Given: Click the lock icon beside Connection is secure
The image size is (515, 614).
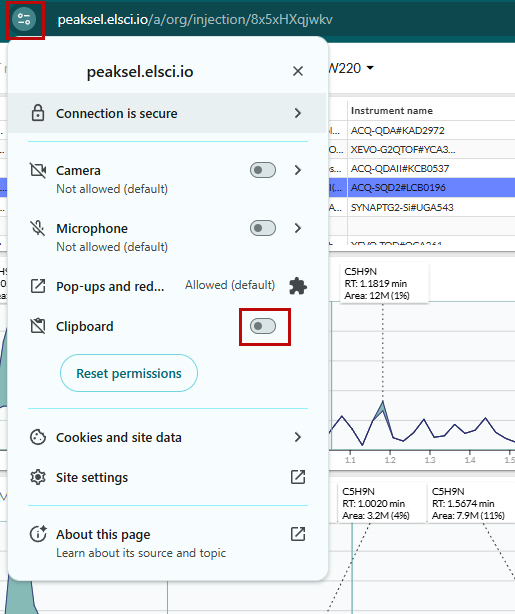Looking at the screenshot, I should [38, 113].
